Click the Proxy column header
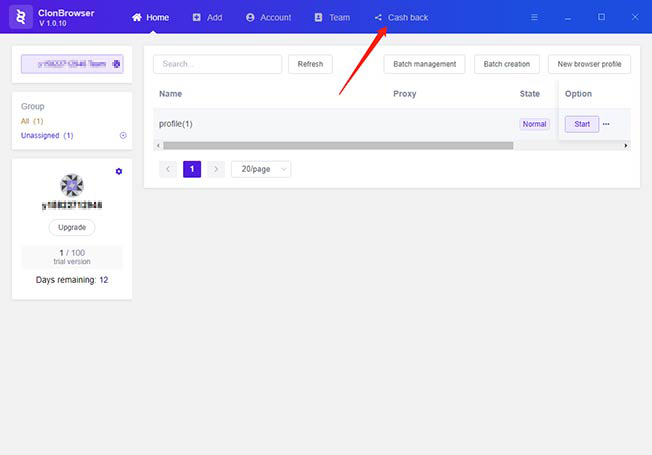 [405, 94]
